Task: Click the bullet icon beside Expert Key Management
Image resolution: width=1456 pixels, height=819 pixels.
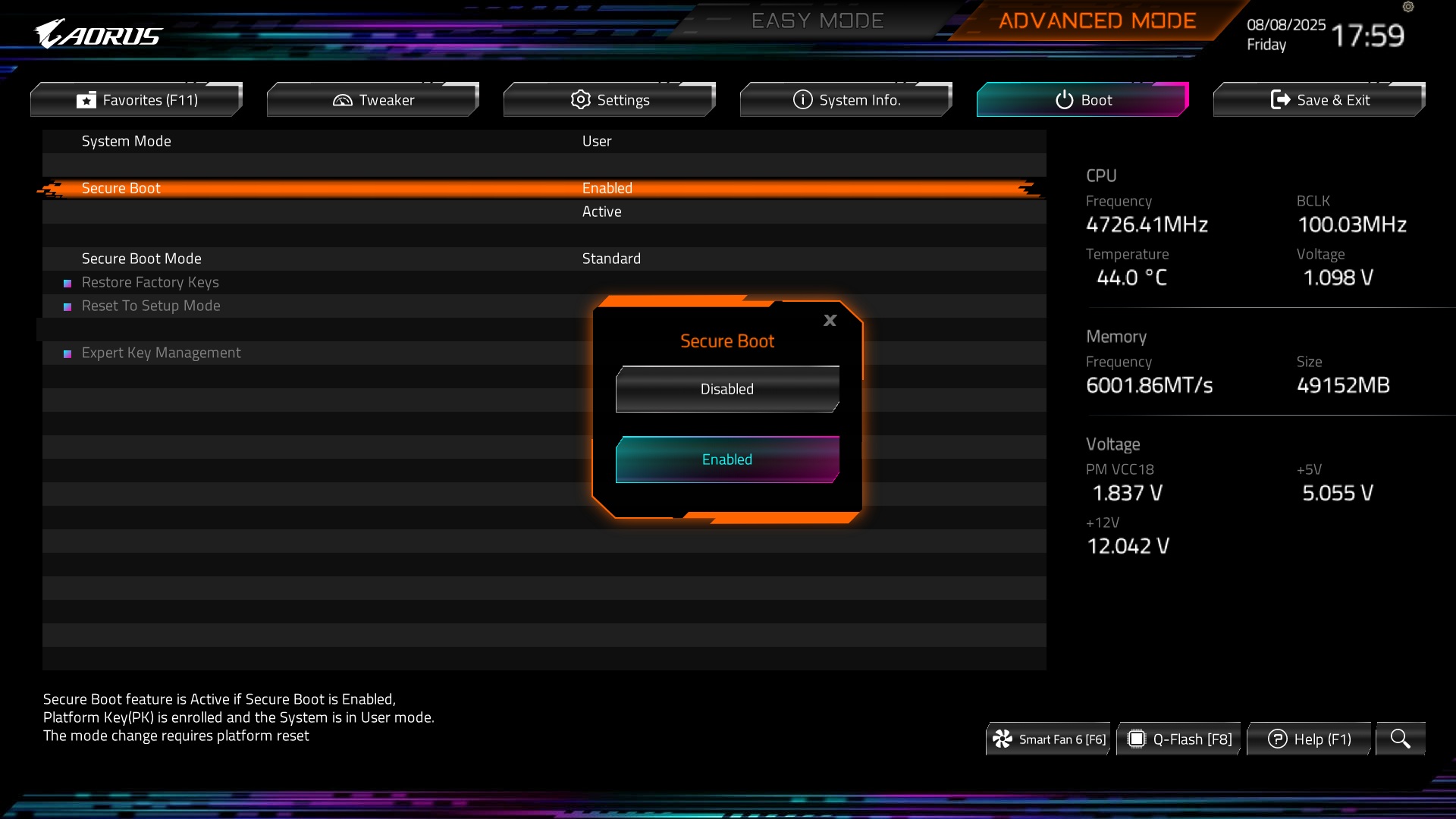Action: click(67, 353)
